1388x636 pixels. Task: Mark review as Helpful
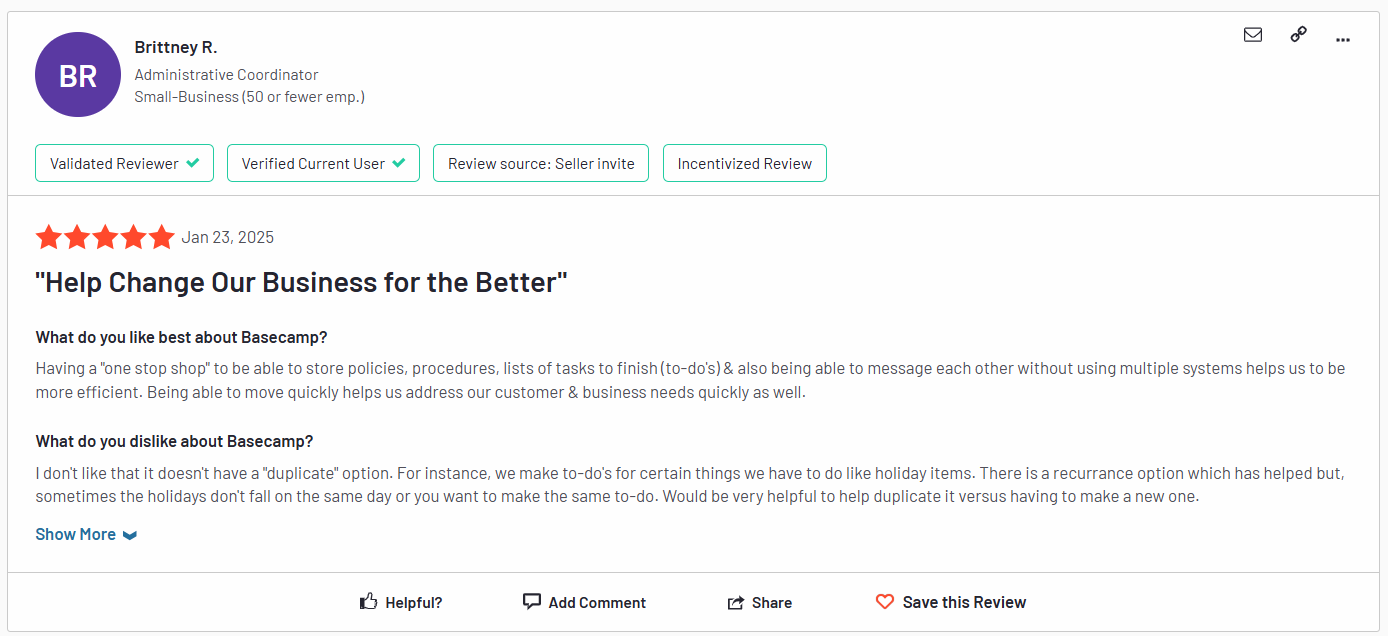click(x=401, y=602)
